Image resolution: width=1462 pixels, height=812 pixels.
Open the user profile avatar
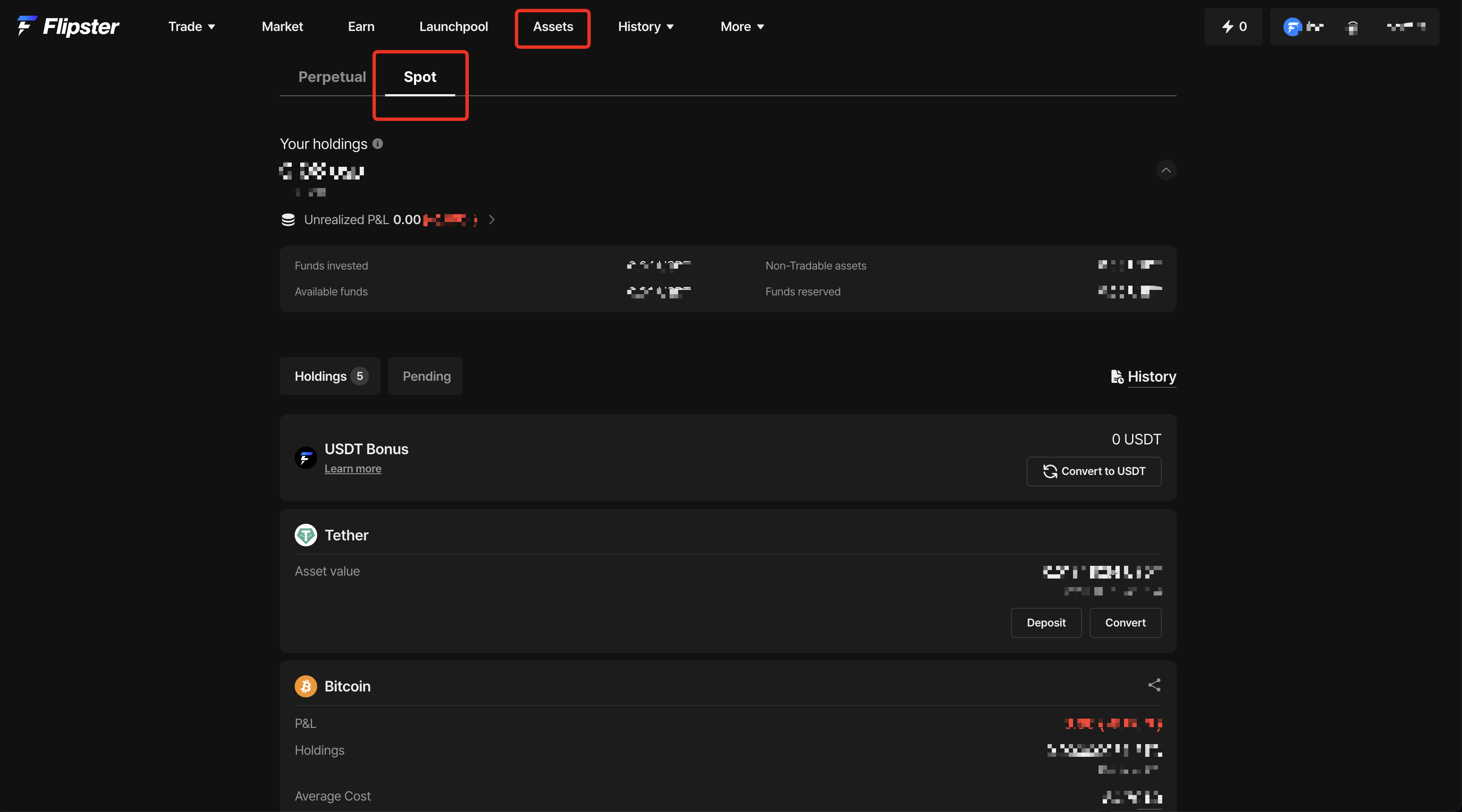pos(1292,27)
